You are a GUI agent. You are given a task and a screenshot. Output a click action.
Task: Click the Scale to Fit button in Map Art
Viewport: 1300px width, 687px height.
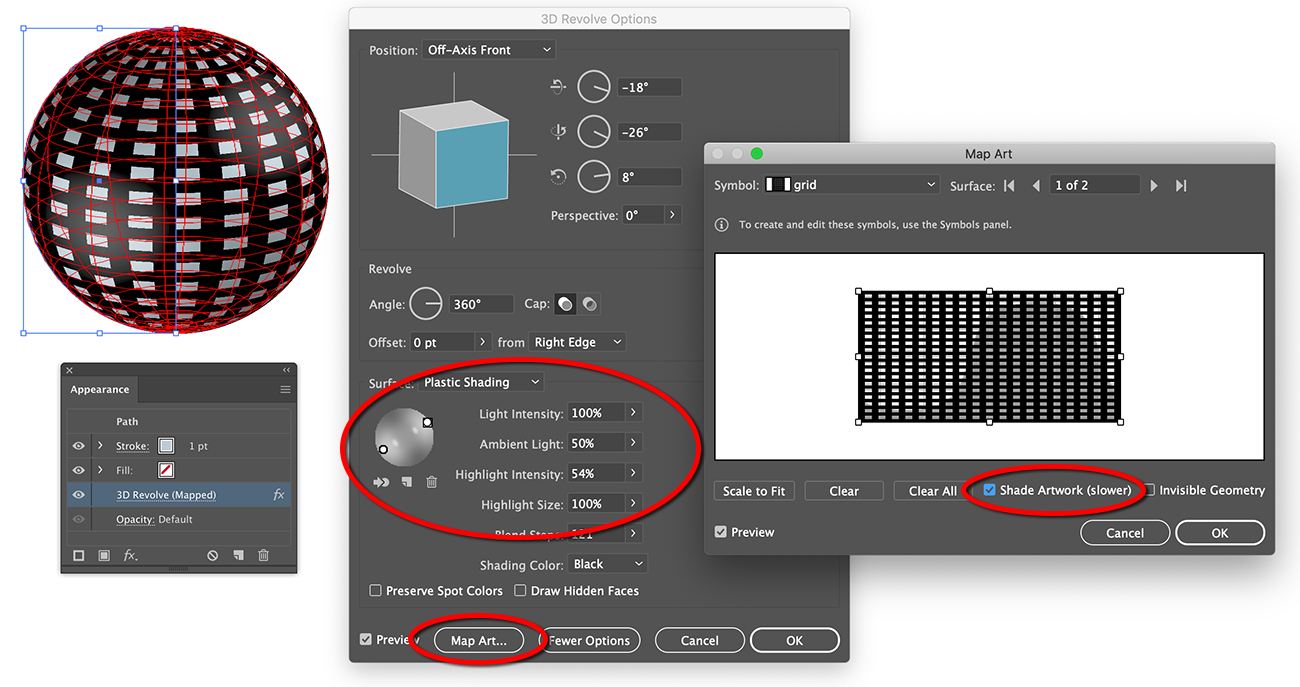(754, 490)
